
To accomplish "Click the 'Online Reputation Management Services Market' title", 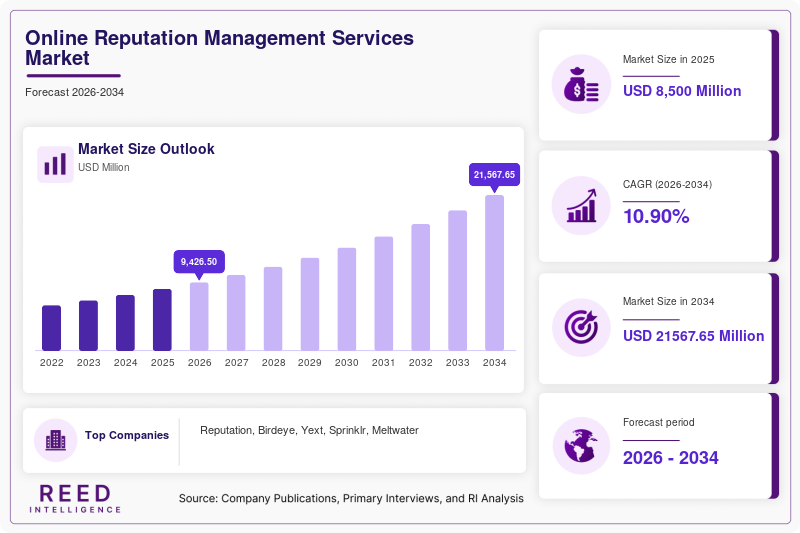I will tap(219, 48).
